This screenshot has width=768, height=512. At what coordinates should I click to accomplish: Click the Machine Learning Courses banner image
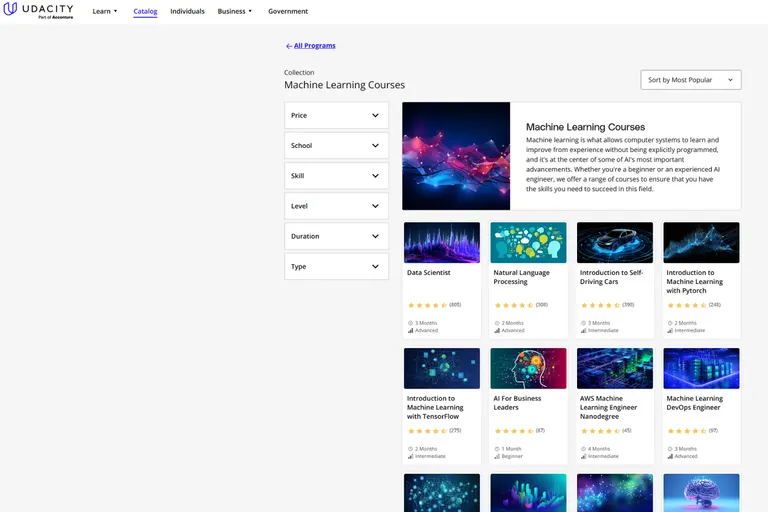click(456, 156)
